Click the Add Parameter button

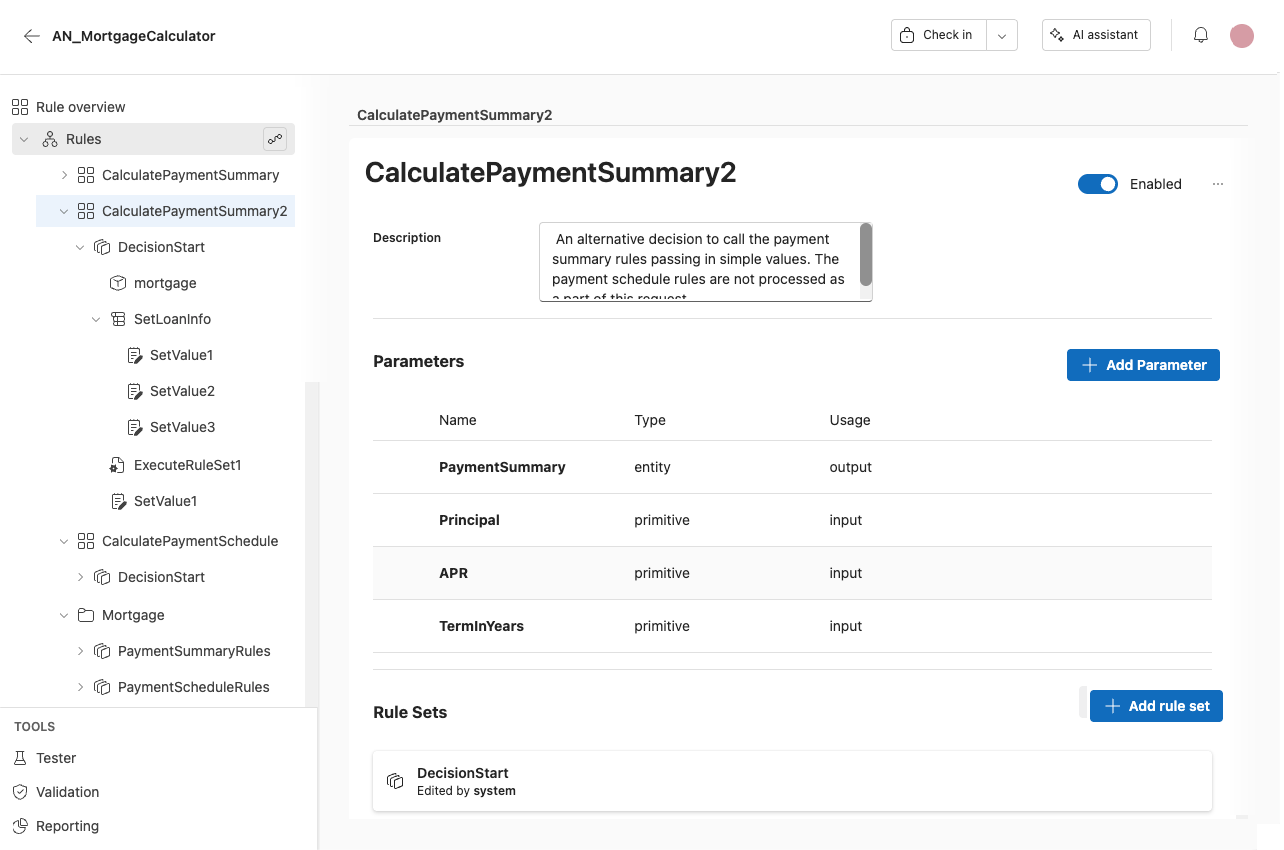pos(1143,365)
